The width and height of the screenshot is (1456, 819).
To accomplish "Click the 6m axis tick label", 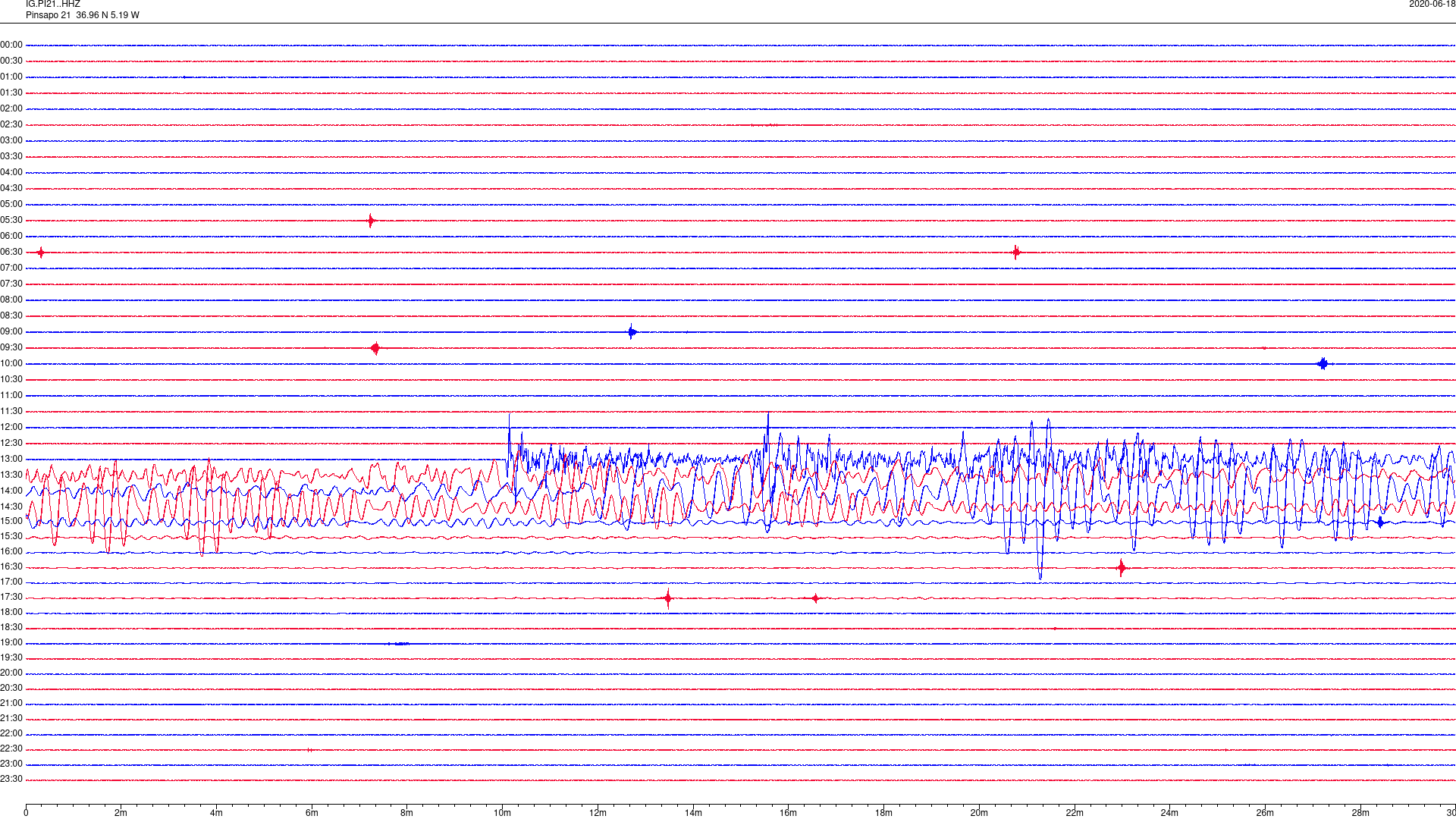I will pos(312,813).
